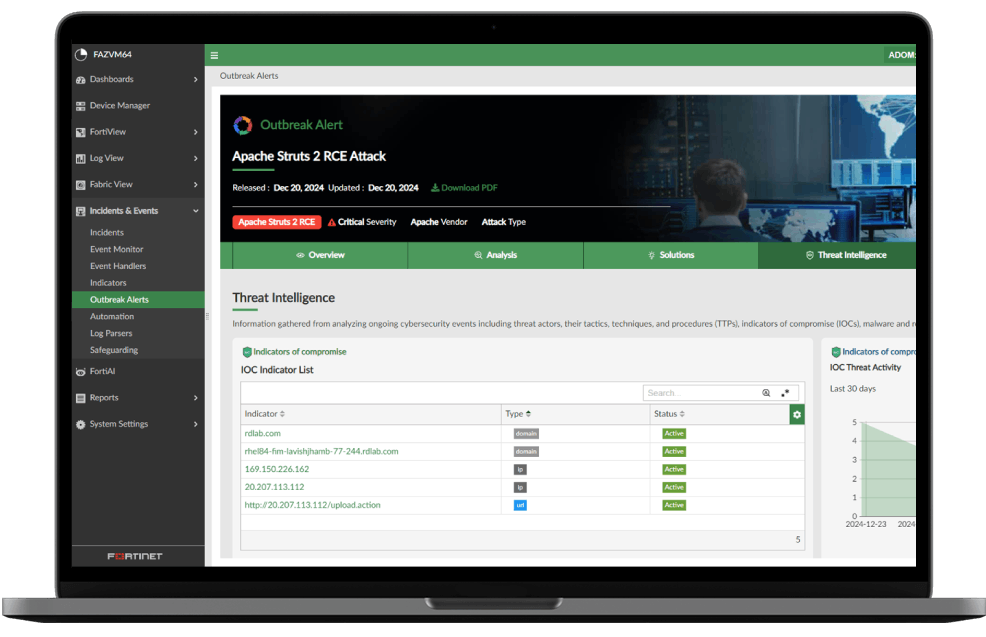The height and width of the screenshot is (637, 986).
Task: Click the colorful Outbreak Alert logo icon
Action: (242, 125)
